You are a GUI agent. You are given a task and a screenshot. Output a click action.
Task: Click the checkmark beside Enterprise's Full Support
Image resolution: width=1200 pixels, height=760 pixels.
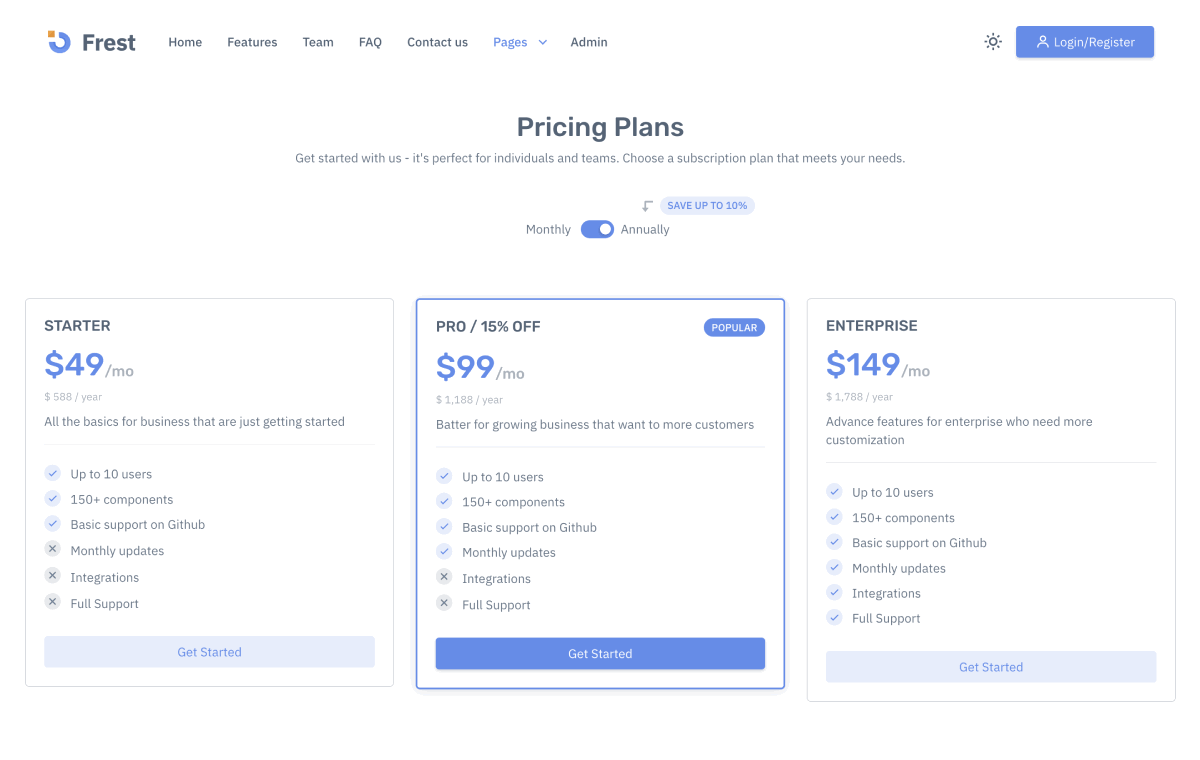[834, 618]
